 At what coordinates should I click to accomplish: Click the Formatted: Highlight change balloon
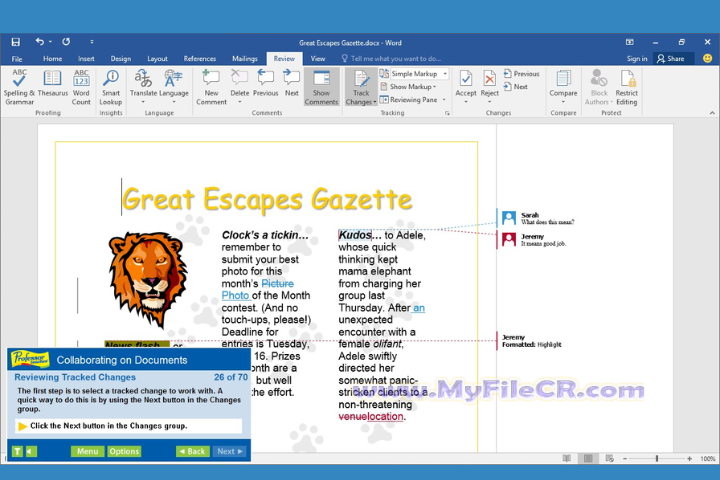pos(532,341)
